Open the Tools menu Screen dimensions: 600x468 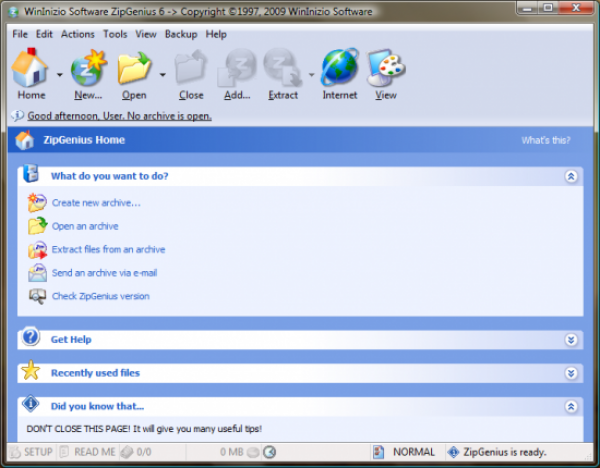(115, 34)
